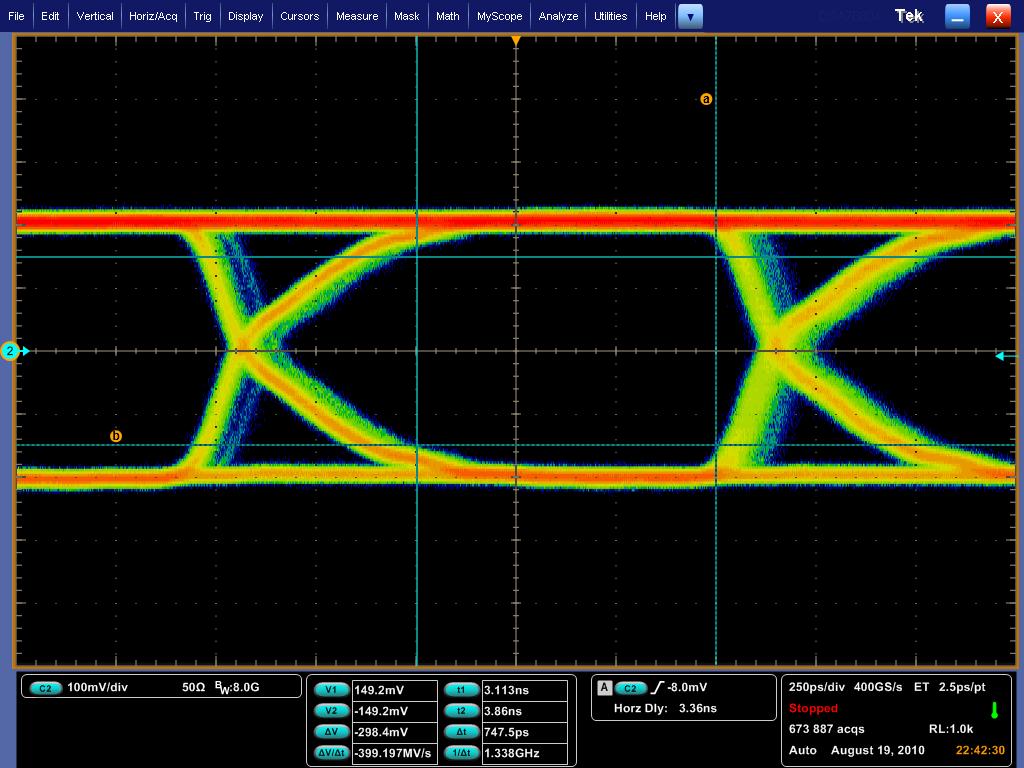This screenshot has width=1024, height=768.
Task: Click the Stopped acquisition status text
Action: coord(813,708)
